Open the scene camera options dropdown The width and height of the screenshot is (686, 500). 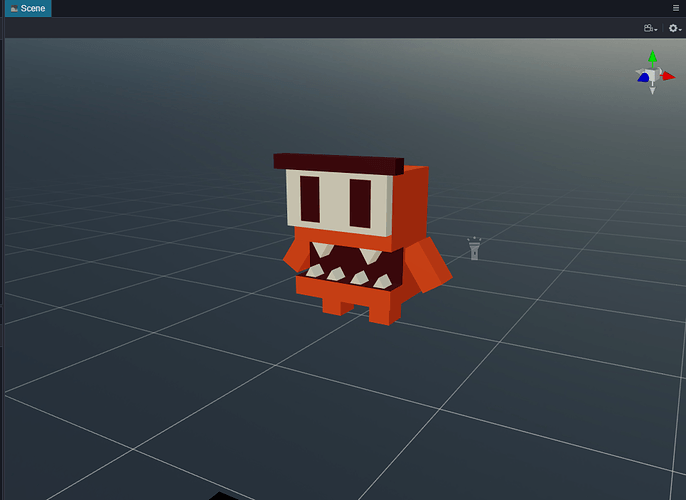point(650,28)
